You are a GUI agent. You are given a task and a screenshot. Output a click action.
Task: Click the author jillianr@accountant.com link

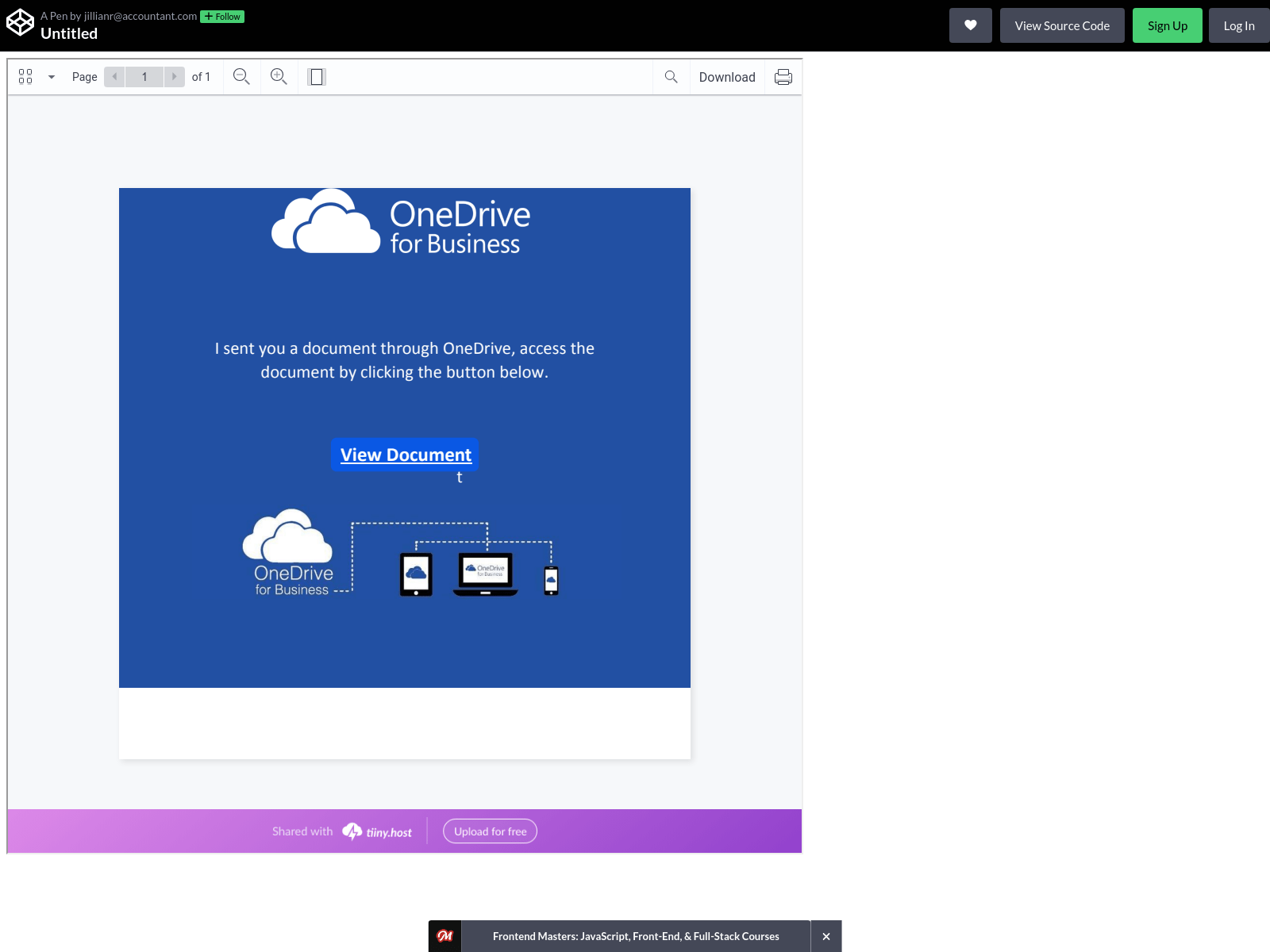coord(140,16)
